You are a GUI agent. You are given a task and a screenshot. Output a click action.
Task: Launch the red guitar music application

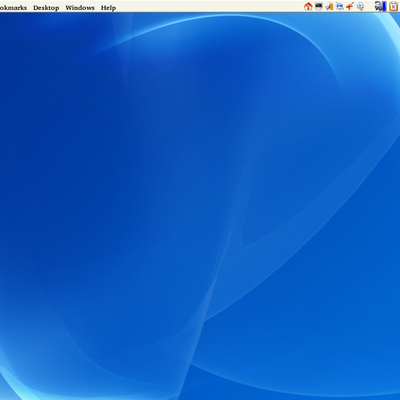click(x=350, y=6)
